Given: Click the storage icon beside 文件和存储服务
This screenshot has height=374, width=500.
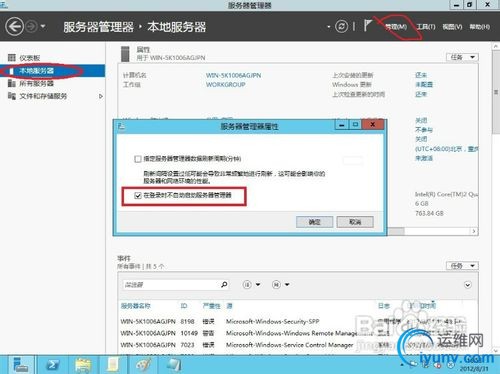Looking at the screenshot, I should pos(12,96).
